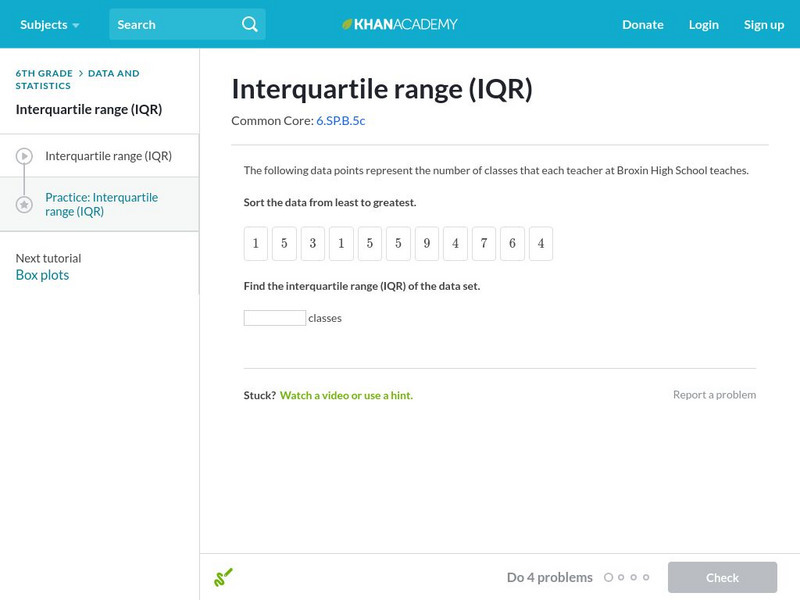Viewport: 800px width, 600px height.
Task: Click the 6TH GRADE breadcrumb link
Action: click(x=44, y=73)
